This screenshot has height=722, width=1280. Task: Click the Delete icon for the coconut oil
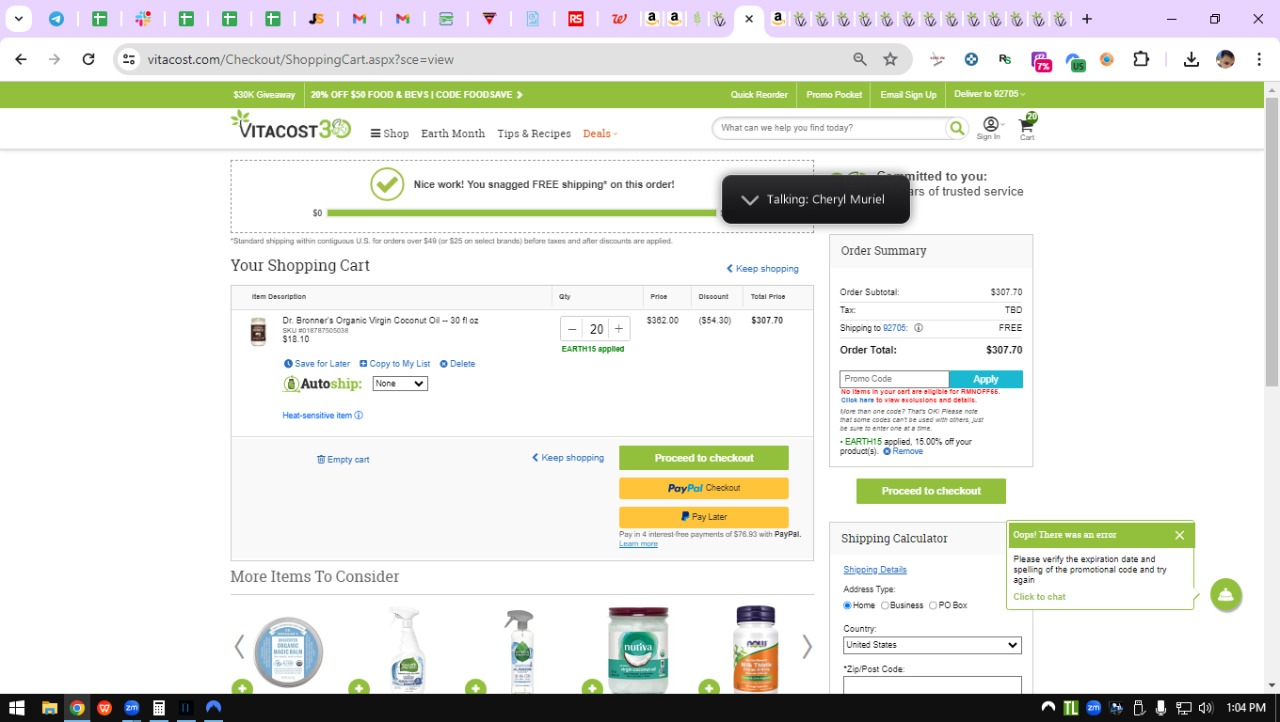(444, 364)
